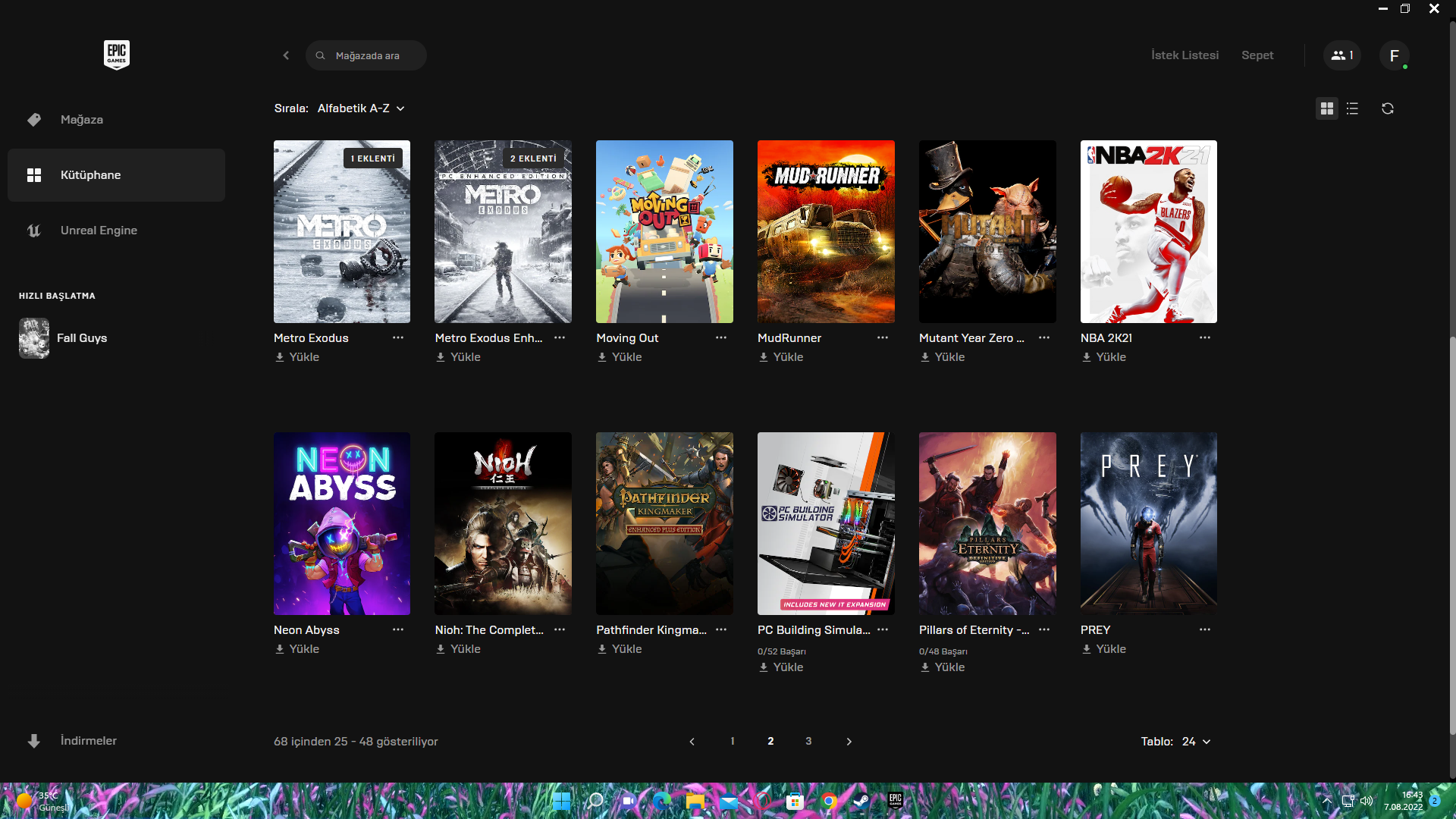Viewport: 1456px width, 819px height.
Task: Open the Neon Abyss cover thumbnail
Action: (x=342, y=523)
